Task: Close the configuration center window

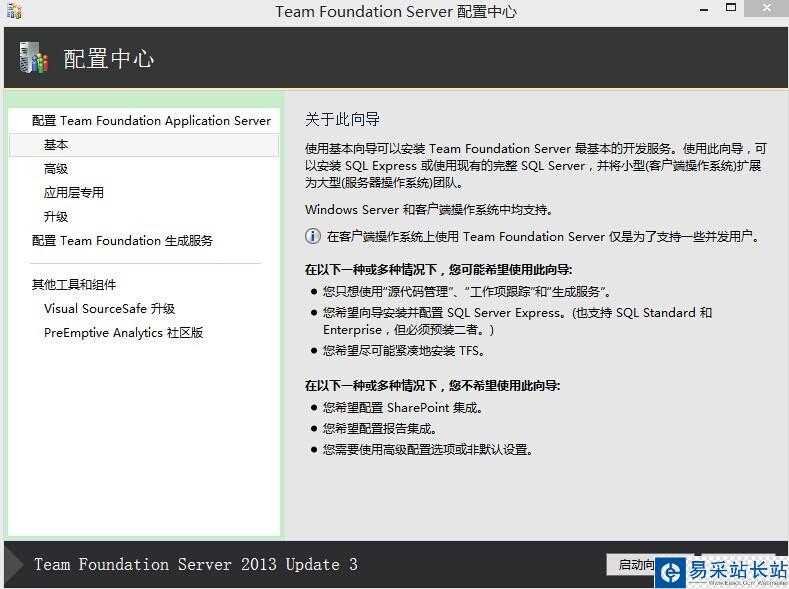Action: [x=766, y=8]
